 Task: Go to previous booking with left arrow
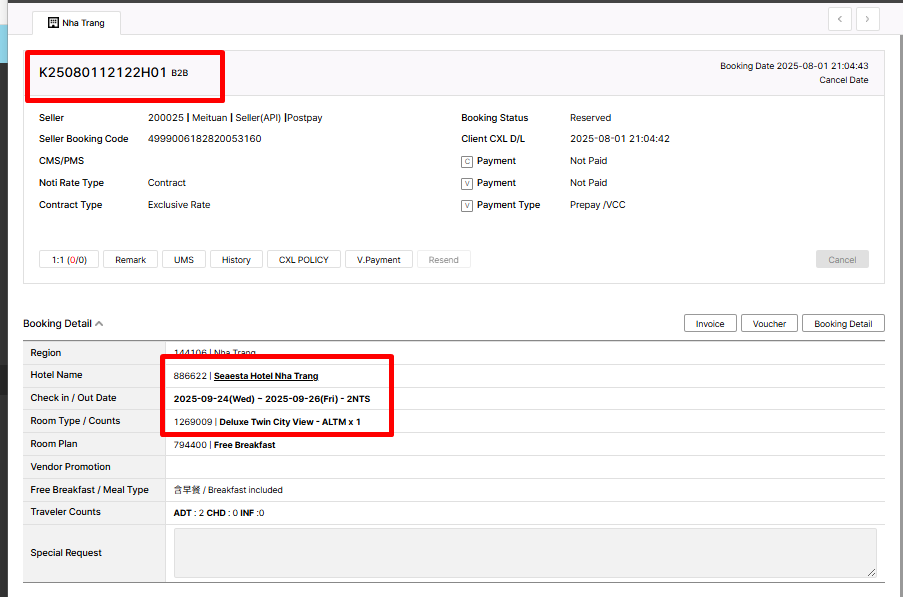pyautogui.click(x=840, y=19)
